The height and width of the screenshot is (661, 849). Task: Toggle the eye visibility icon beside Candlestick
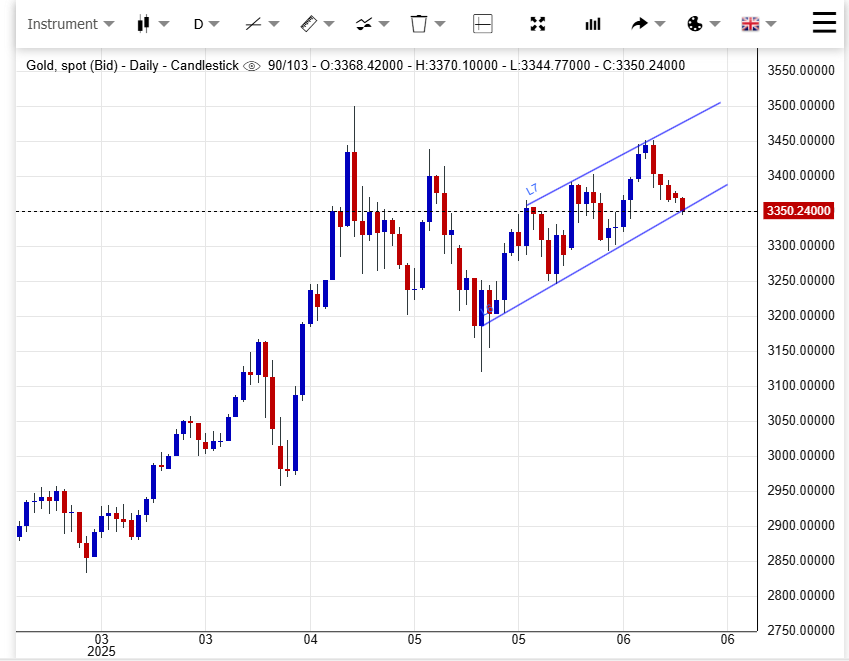(252, 66)
